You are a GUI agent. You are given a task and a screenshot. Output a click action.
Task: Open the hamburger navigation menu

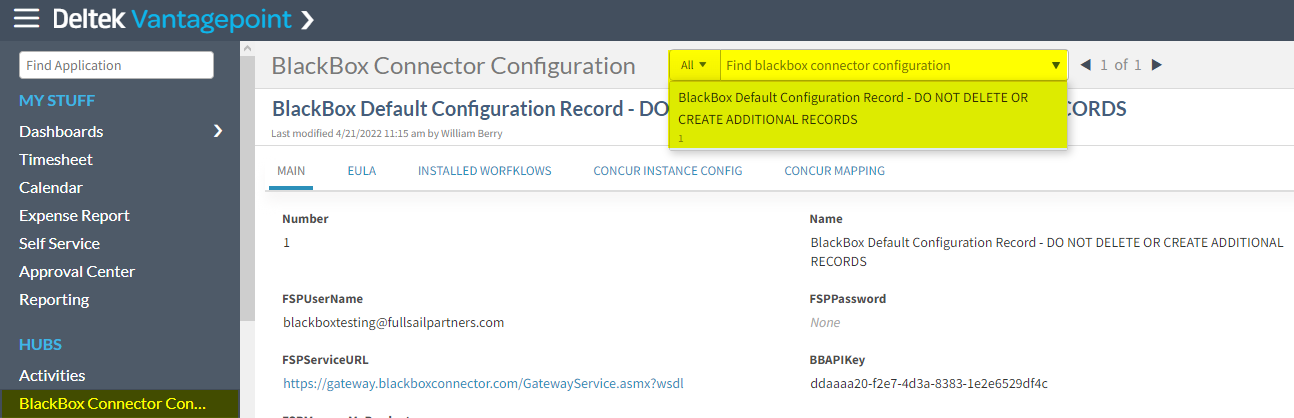click(26, 18)
